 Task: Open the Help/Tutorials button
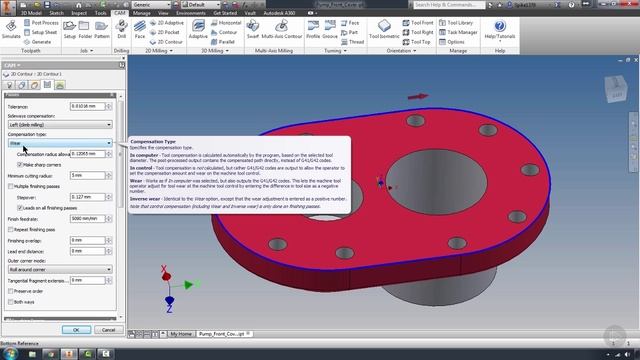tap(500, 29)
